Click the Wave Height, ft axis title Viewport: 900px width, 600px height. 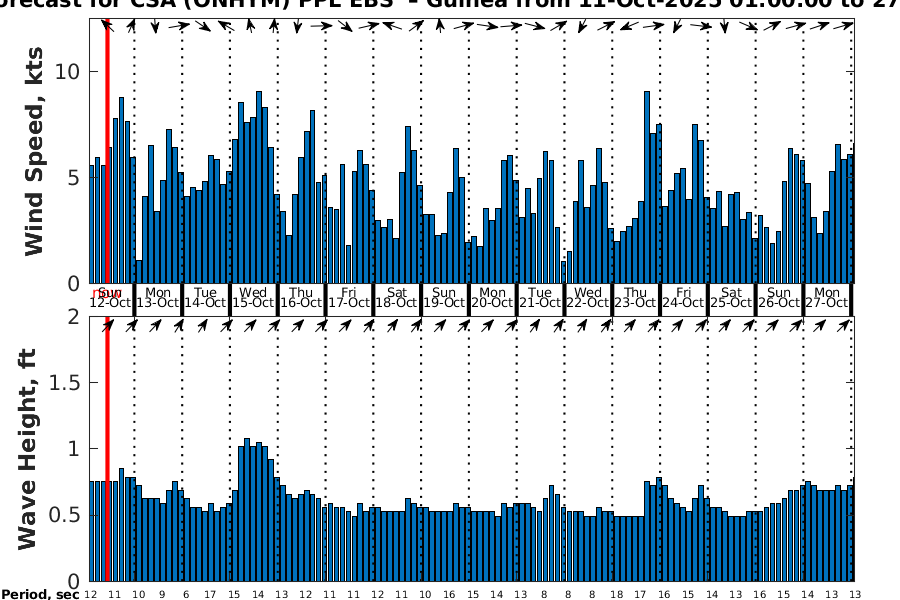coord(28,448)
